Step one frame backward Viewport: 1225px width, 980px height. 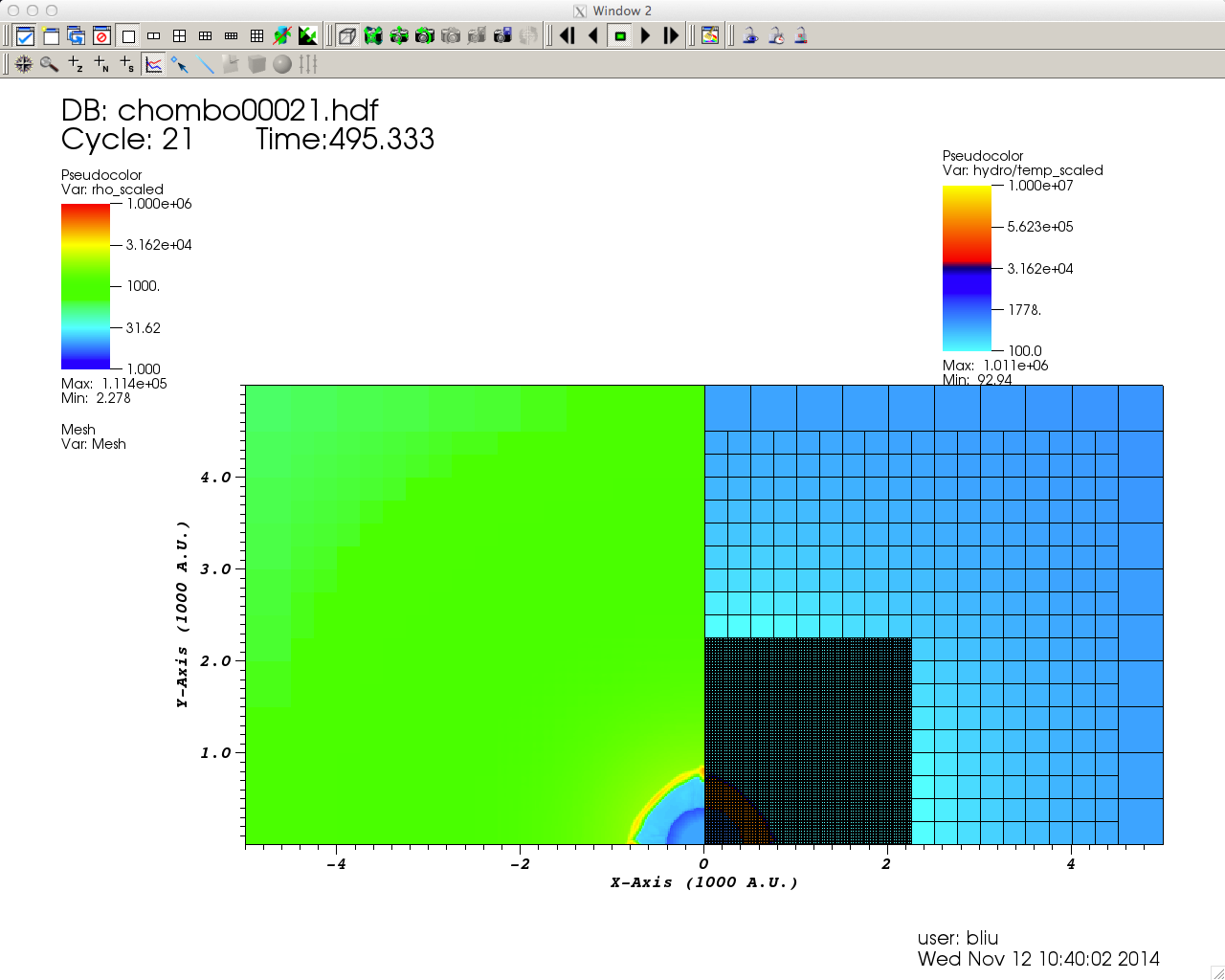[568, 36]
